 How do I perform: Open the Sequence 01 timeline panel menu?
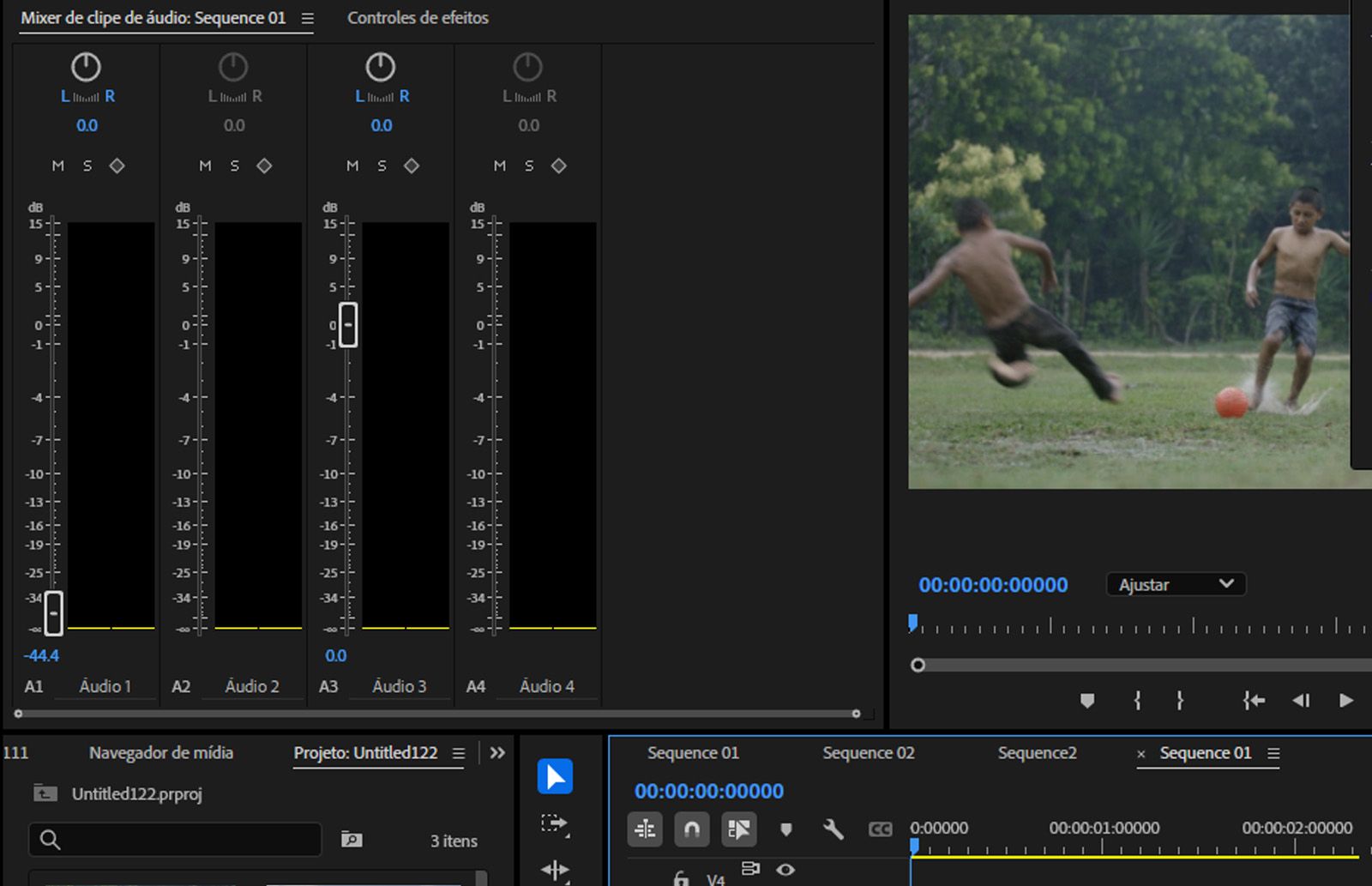1277,753
